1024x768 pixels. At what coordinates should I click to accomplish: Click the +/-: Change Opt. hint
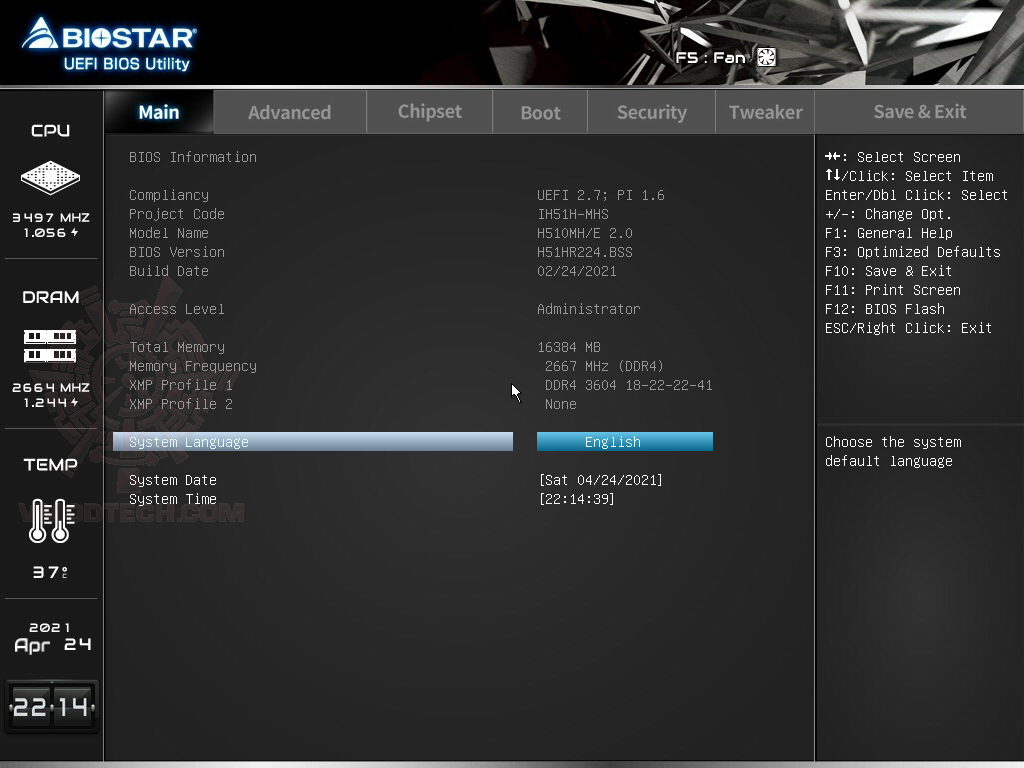pos(888,214)
